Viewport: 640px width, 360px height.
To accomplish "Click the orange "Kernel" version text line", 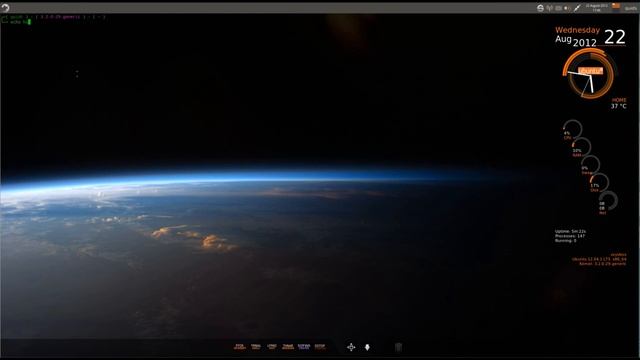I will coord(602,264).
